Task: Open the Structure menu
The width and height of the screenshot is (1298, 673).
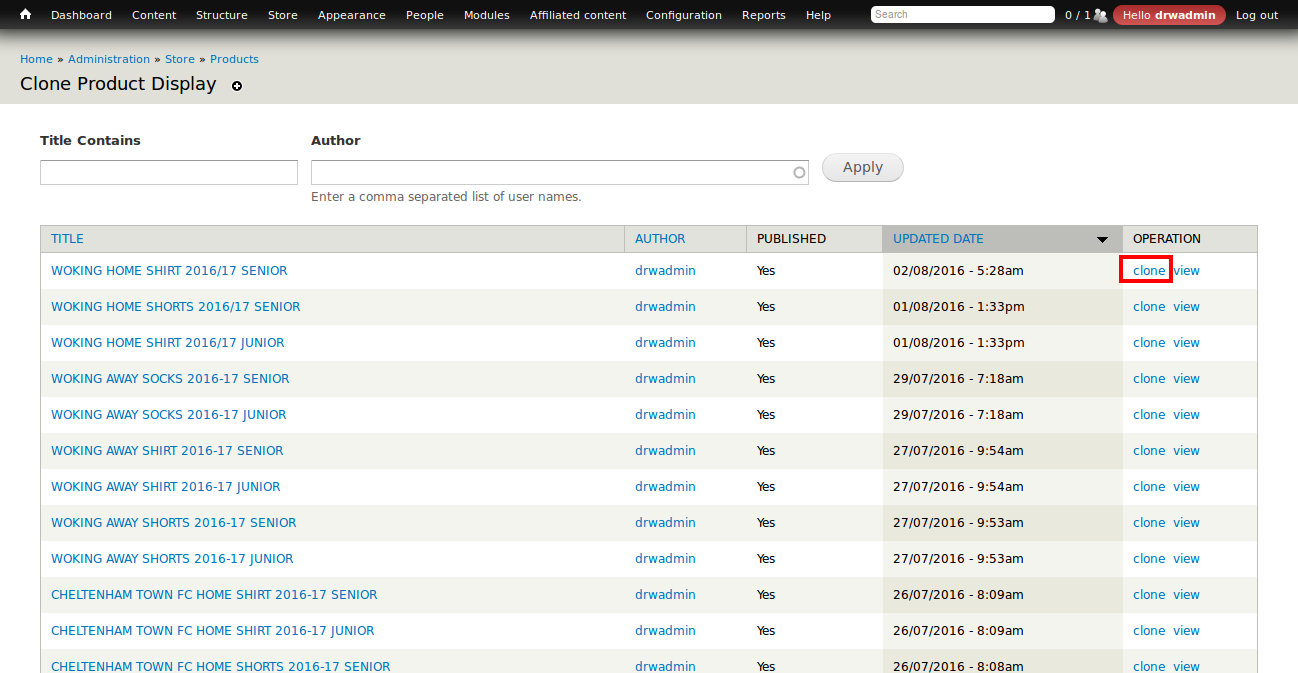Action: (221, 14)
